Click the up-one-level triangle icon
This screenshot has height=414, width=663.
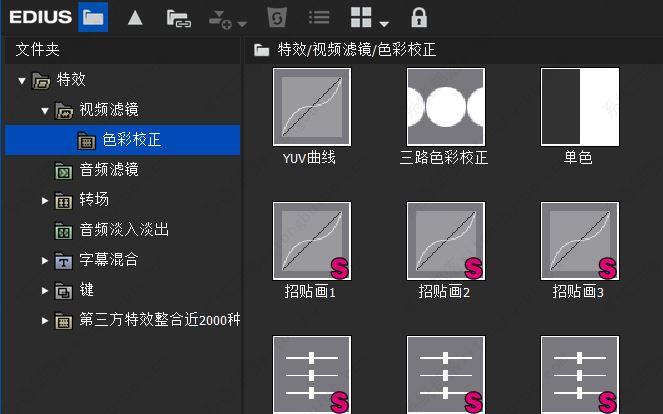pos(135,18)
